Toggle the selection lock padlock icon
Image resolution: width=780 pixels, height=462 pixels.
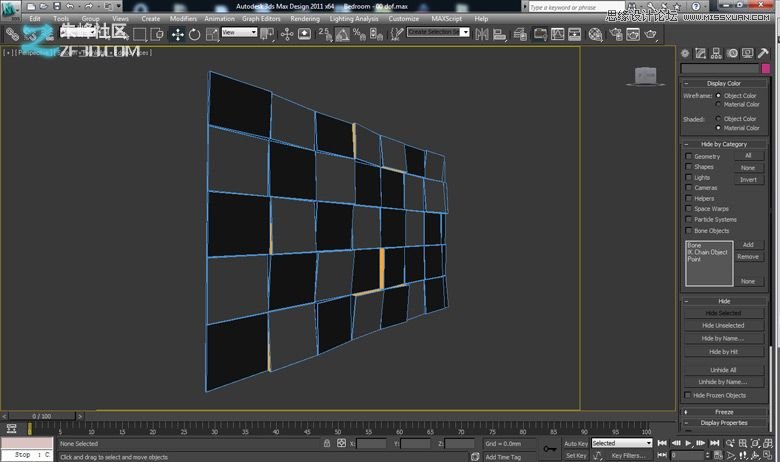coord(327,443)
